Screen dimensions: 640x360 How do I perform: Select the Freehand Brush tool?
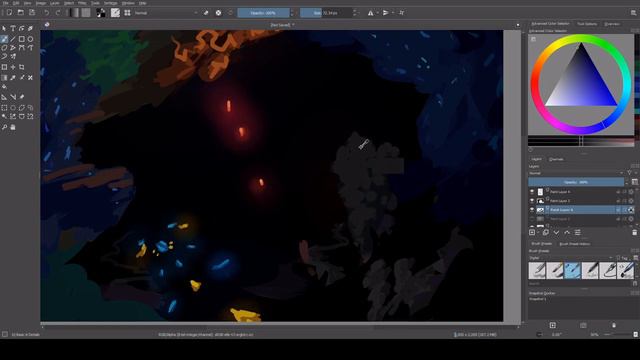4,39
